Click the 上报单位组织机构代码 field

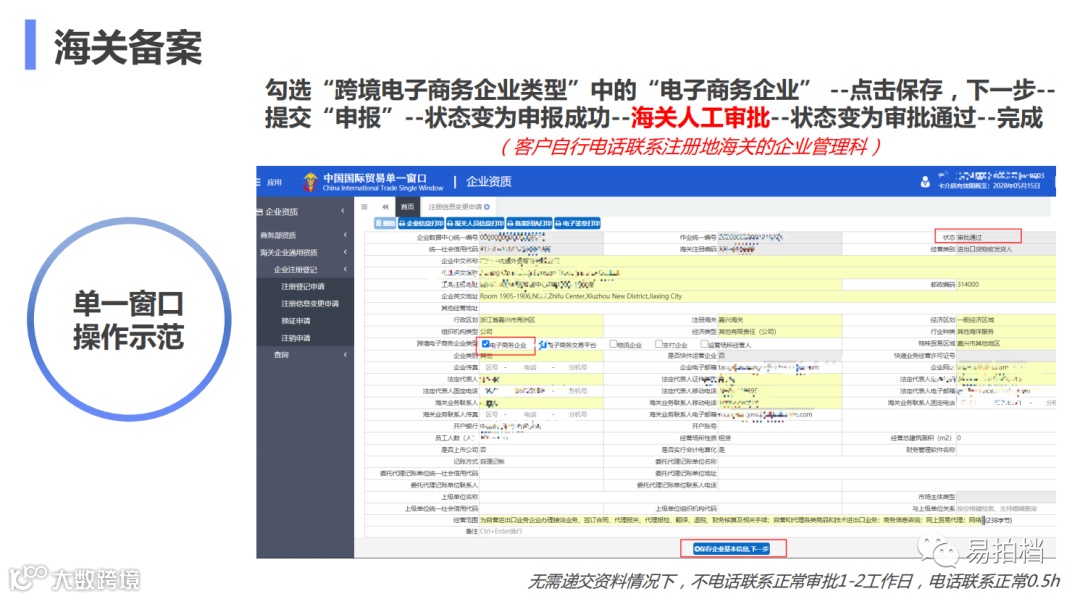(779, 509)
